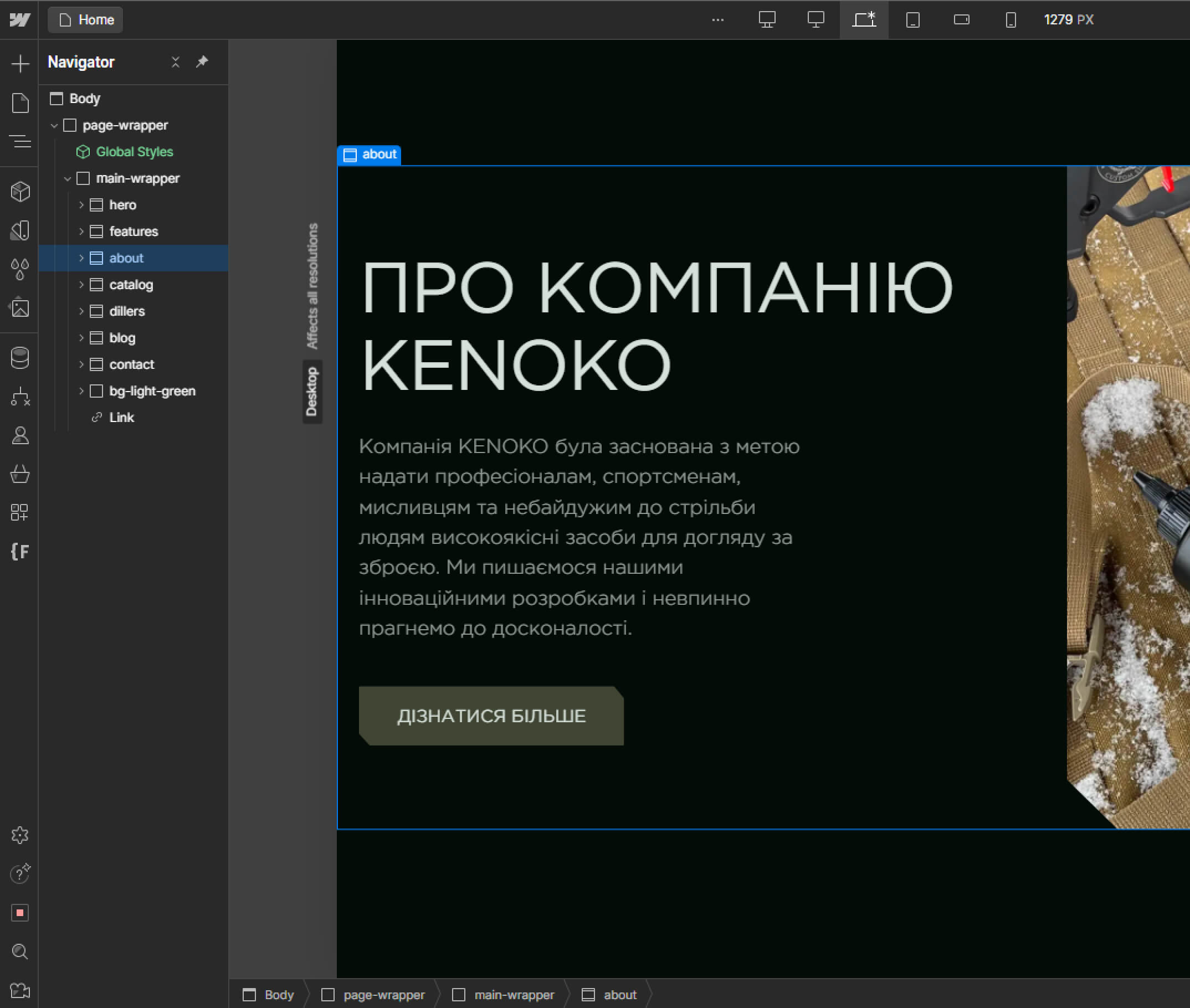Select the hero section in Navigator

[134, 204]
